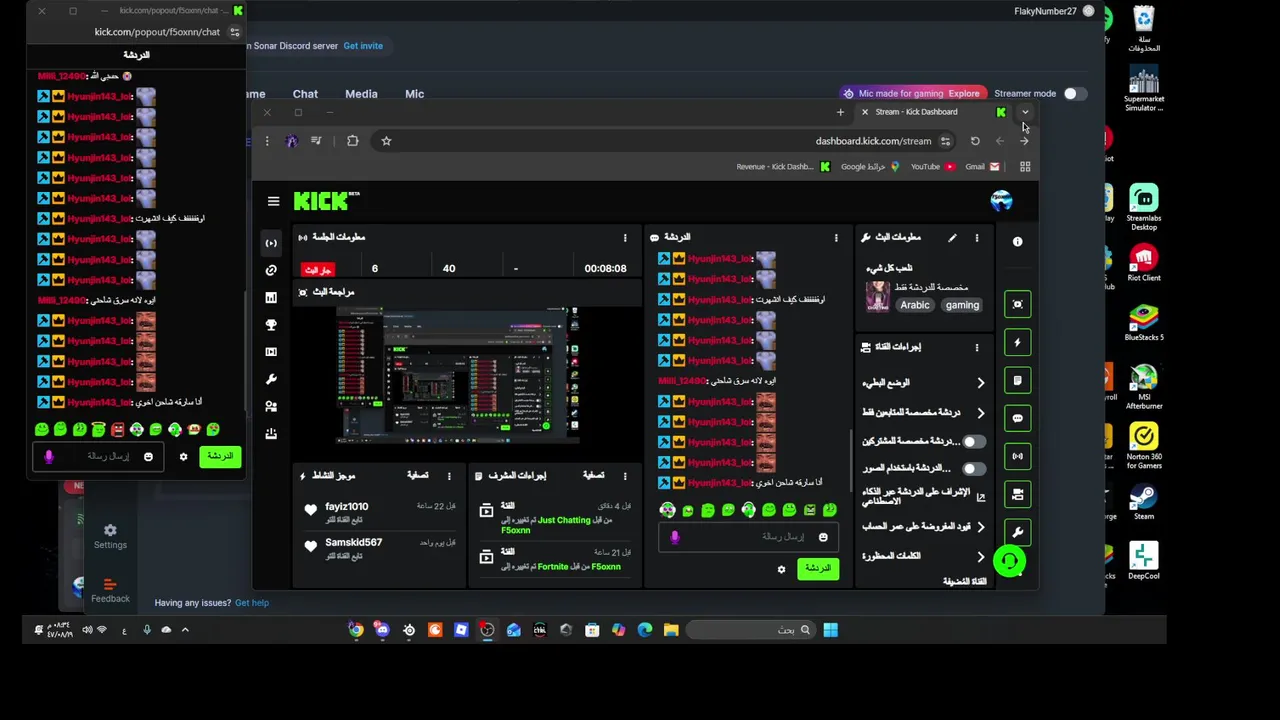
Task: Select the Stream - Kick Dashboard browser tab
Action: pyautogui.click(x=933, y=112)
